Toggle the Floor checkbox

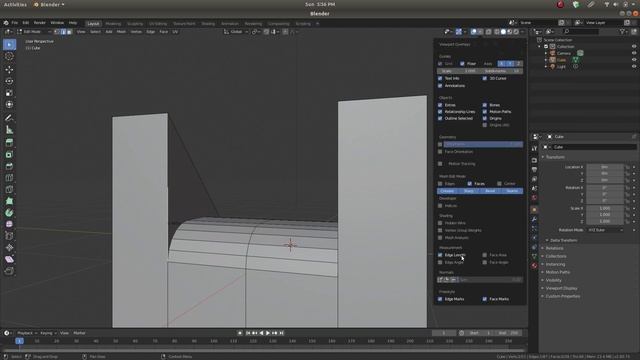pyautogui.click(x=462, y=64)
